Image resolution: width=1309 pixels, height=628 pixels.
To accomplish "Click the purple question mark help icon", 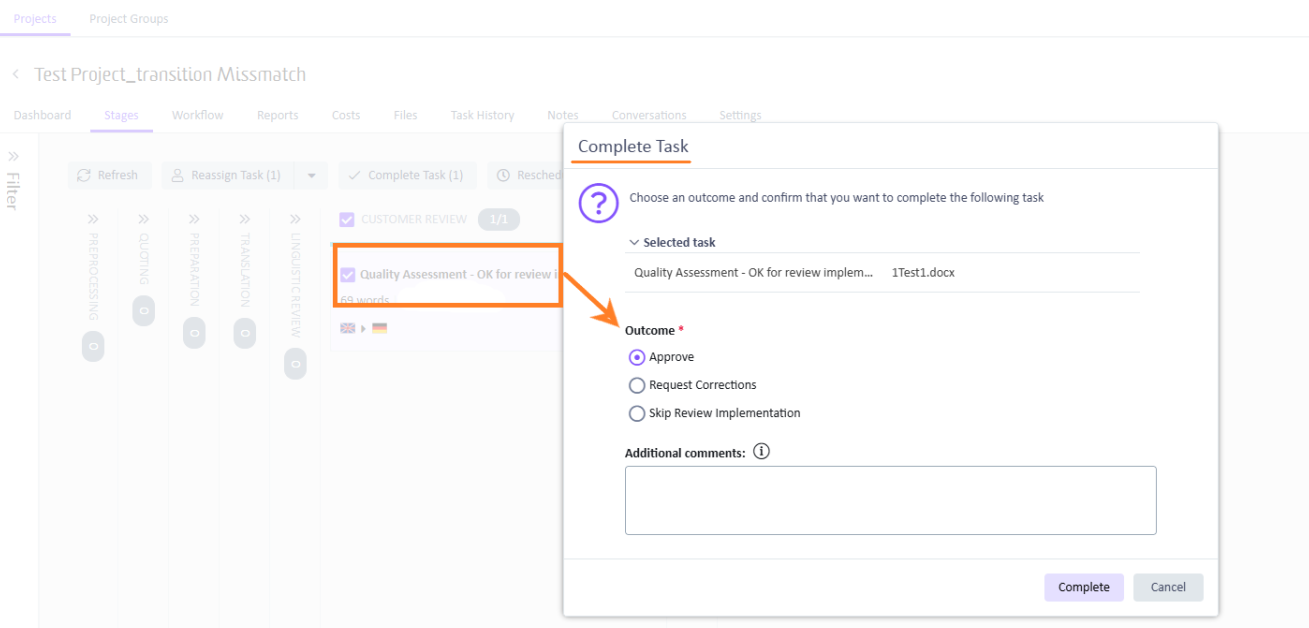I will (x=598, y=202).
